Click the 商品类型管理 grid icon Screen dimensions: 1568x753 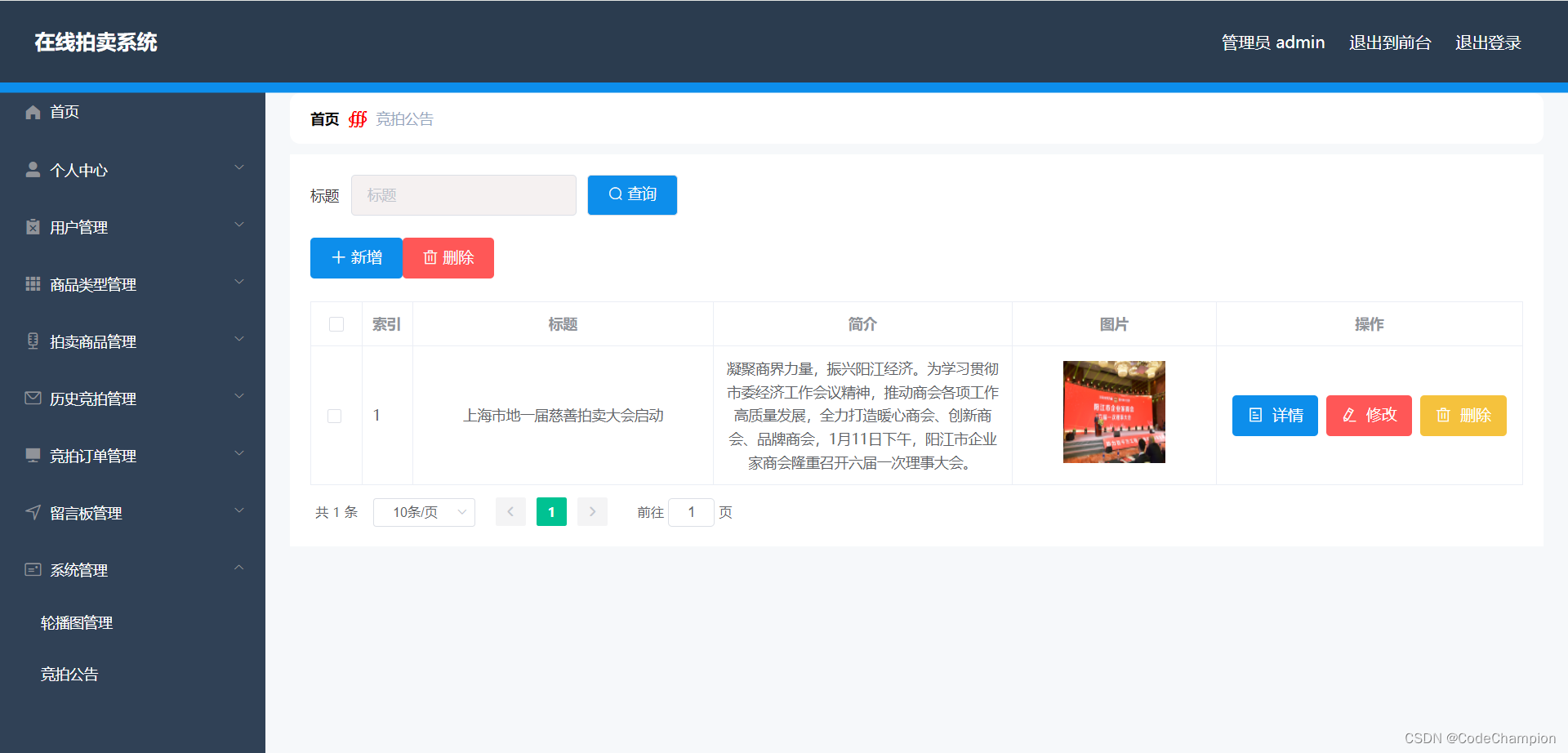(x=33, y=283)
